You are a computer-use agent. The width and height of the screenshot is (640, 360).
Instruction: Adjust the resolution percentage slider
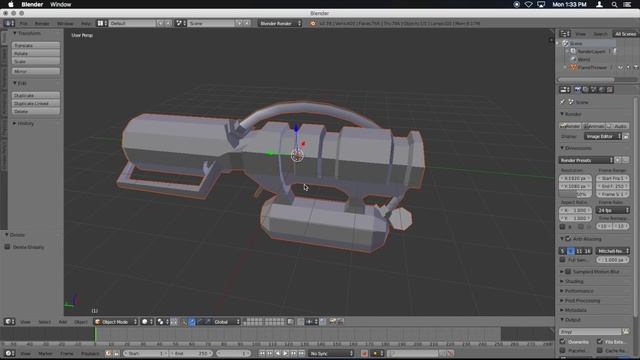point(575,194)
